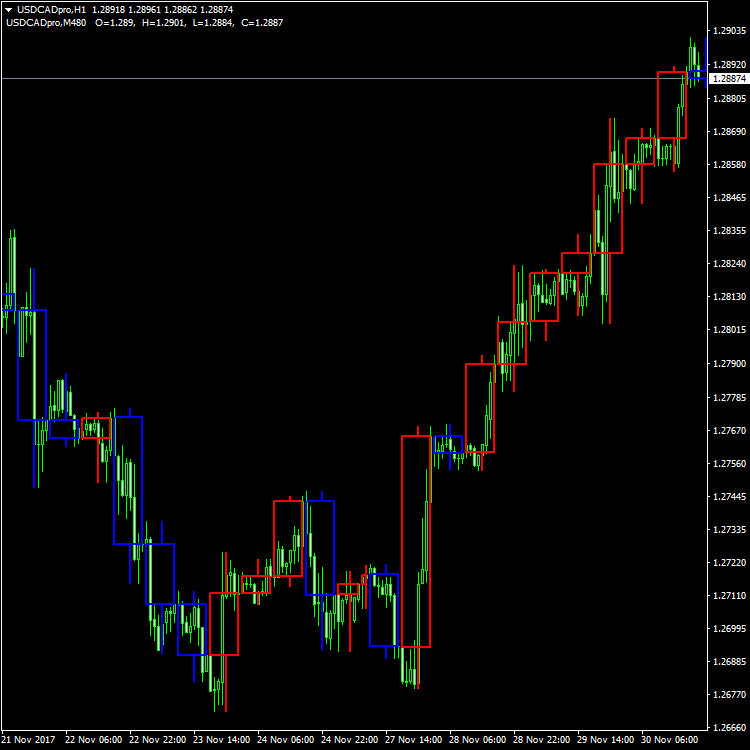750x750 pixels.
Task: Click the 1.26885 price scale value
Action: click(x=729, y=662)
